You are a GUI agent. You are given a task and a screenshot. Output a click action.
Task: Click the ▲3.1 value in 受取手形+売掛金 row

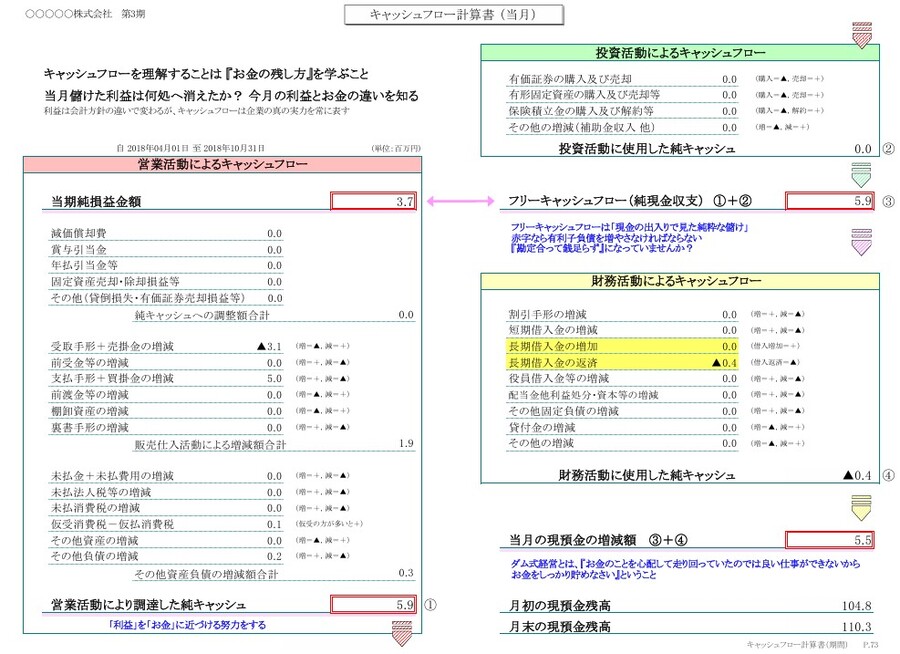click(x=269, y=346)
